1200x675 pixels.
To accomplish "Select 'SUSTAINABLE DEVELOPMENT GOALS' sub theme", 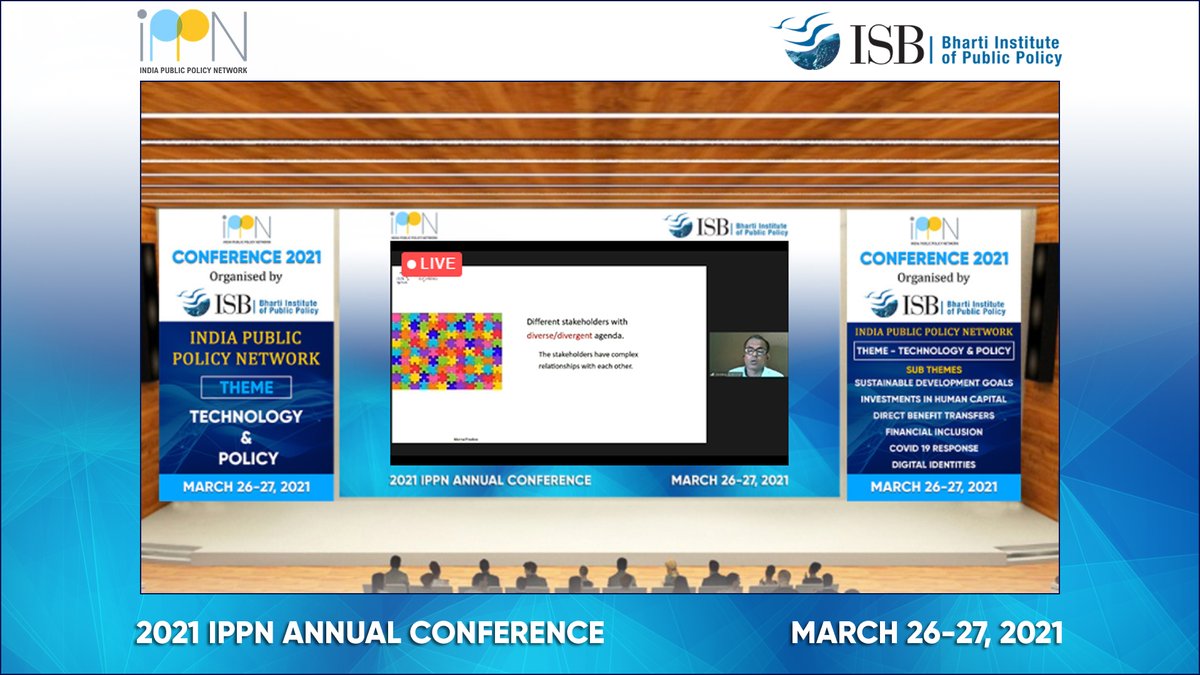I will (934, 383).
